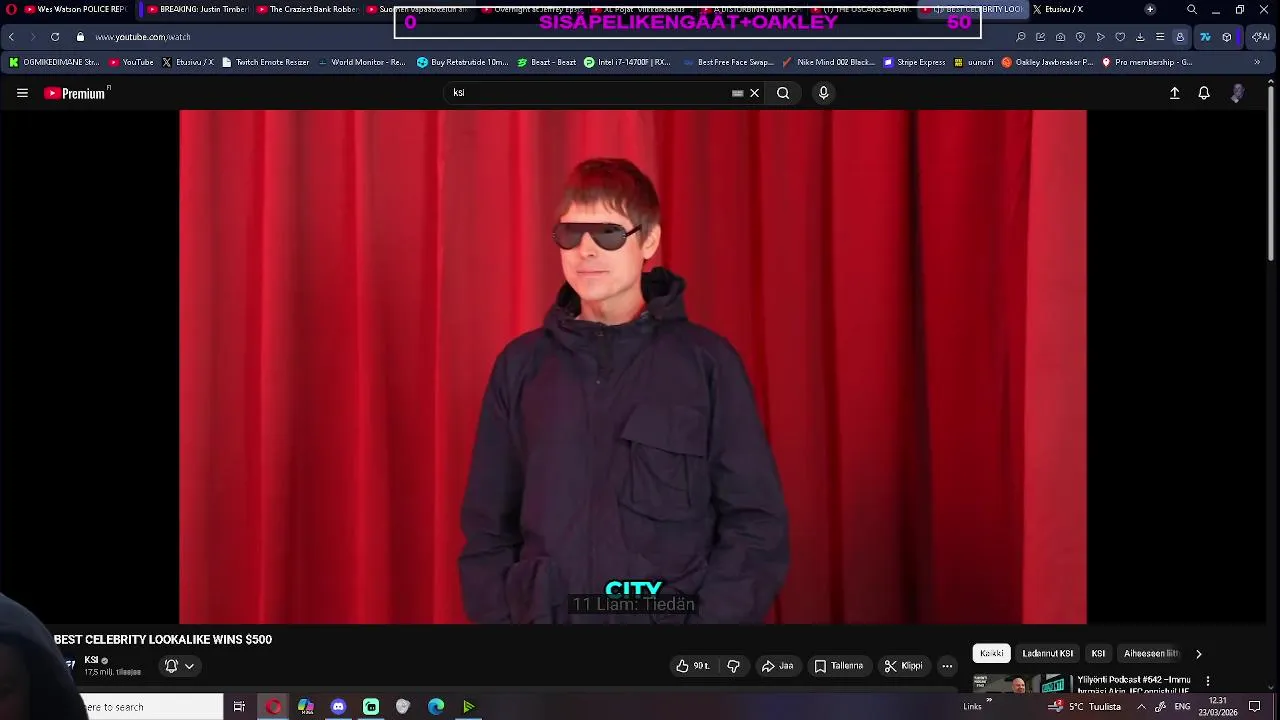Open the Windows notification center icon

tap(1255, 707)
